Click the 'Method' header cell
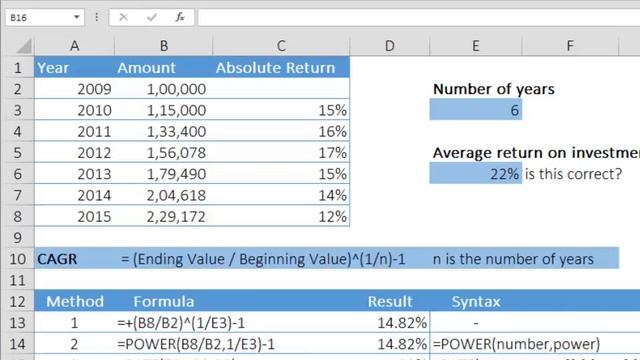 (x=74, y=302)
